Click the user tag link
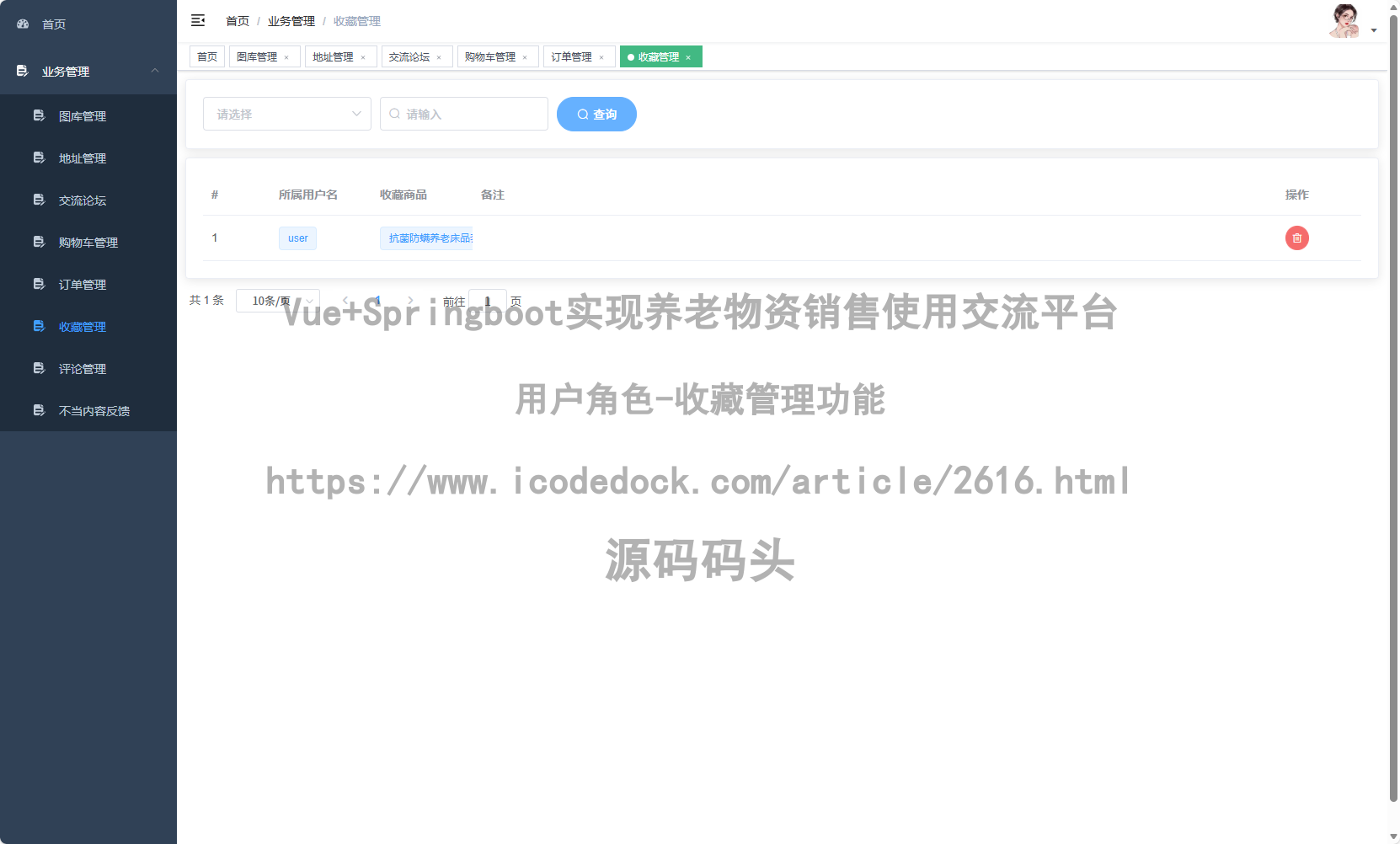1400x844 pixels. tap(297, 238)
